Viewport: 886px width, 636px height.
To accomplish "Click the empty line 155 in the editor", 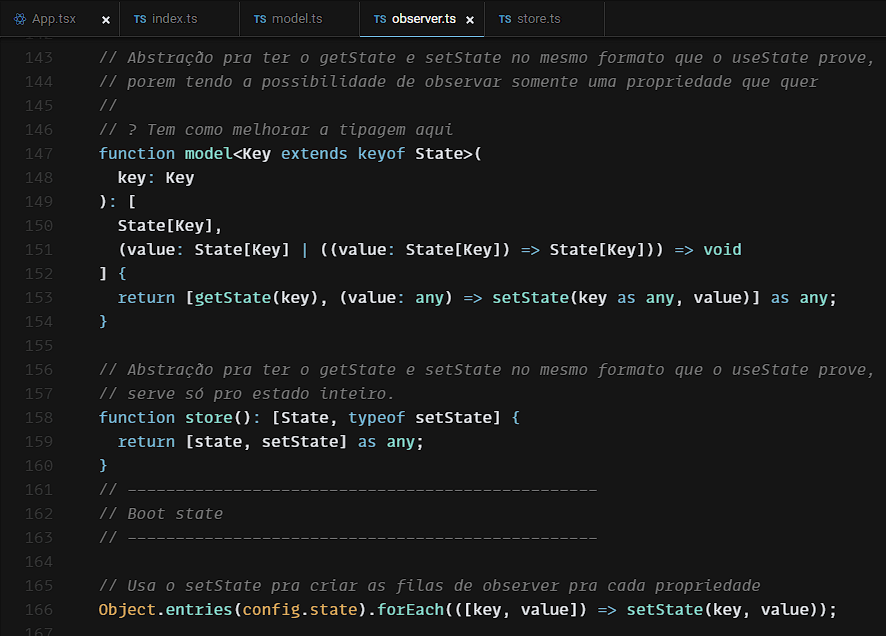I will tap(400, 345).
